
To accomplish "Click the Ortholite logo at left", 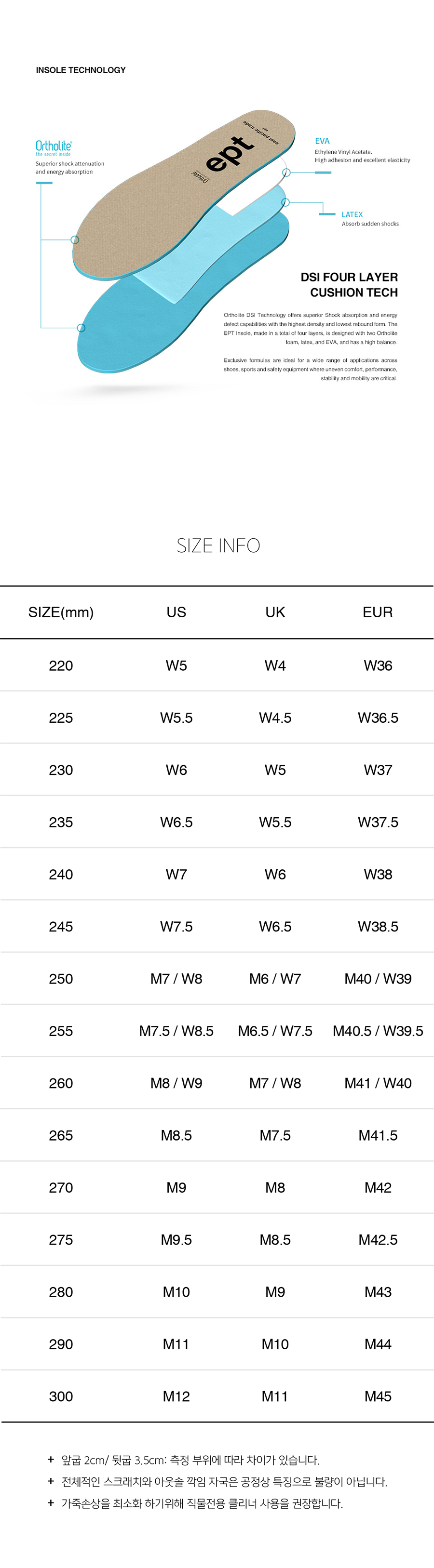I will [54, 146].
